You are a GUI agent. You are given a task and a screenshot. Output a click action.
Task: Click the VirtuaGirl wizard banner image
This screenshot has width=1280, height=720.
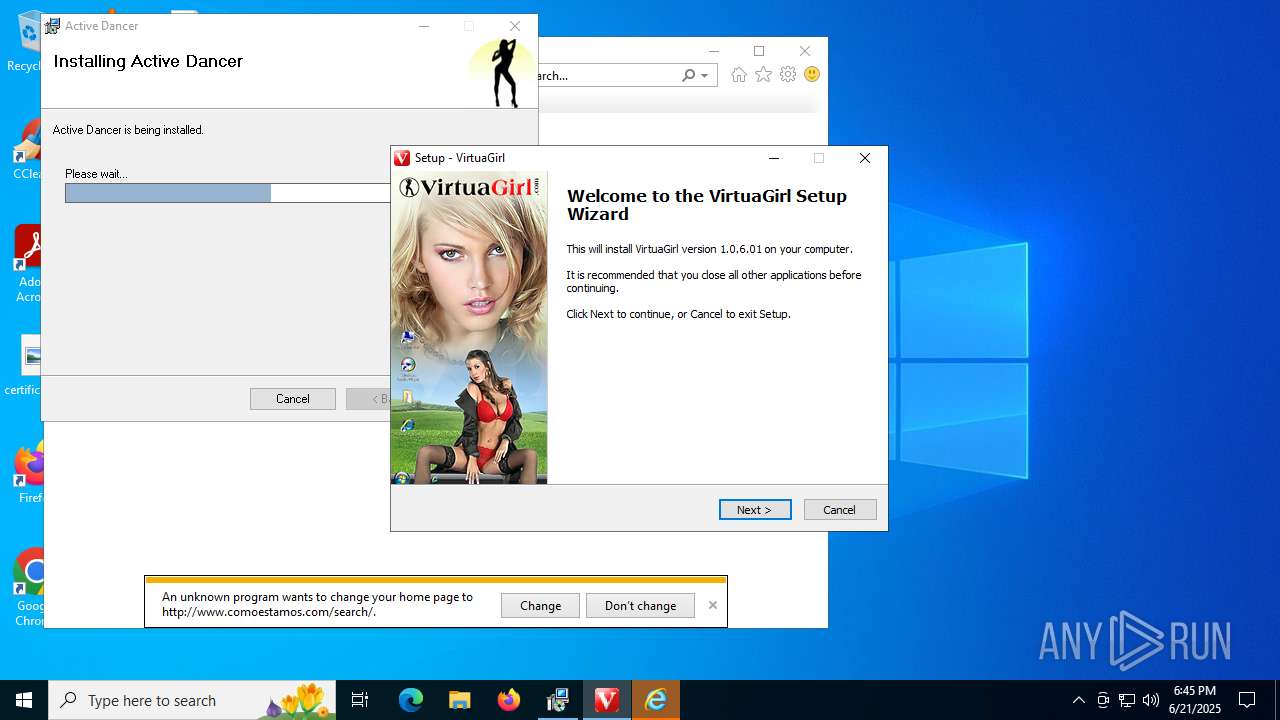[469, 328]
